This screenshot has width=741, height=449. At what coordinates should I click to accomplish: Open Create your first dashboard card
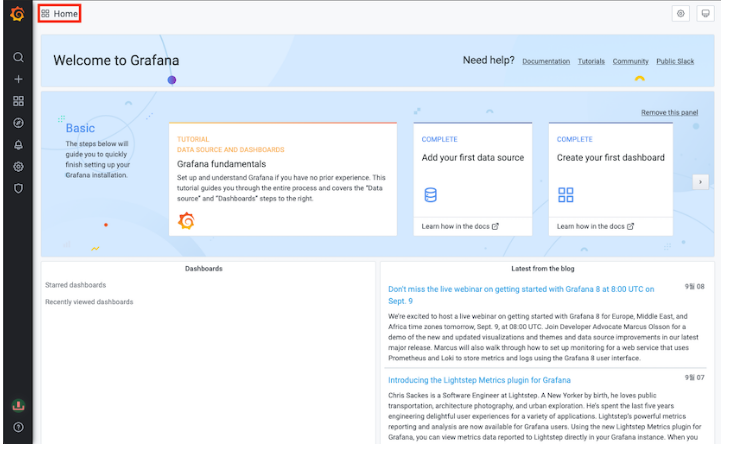coord(611,179)
